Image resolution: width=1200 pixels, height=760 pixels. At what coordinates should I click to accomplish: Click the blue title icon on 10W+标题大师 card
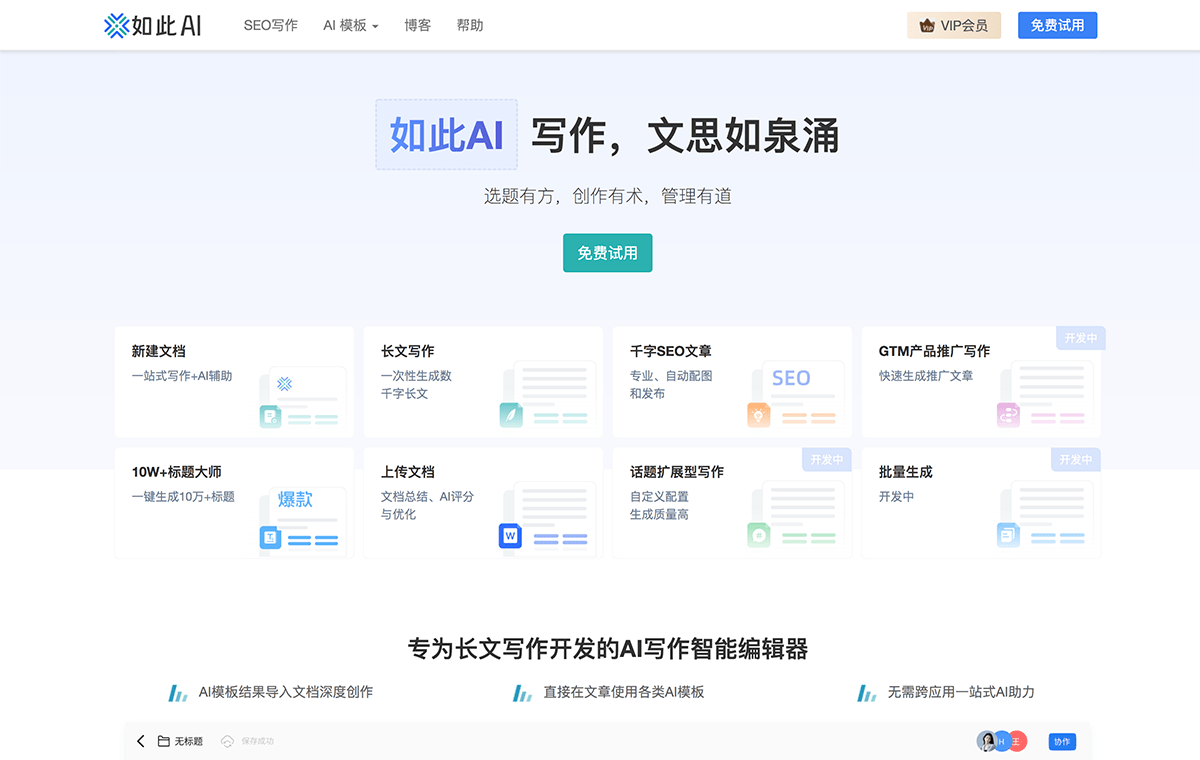coord(270,537)
